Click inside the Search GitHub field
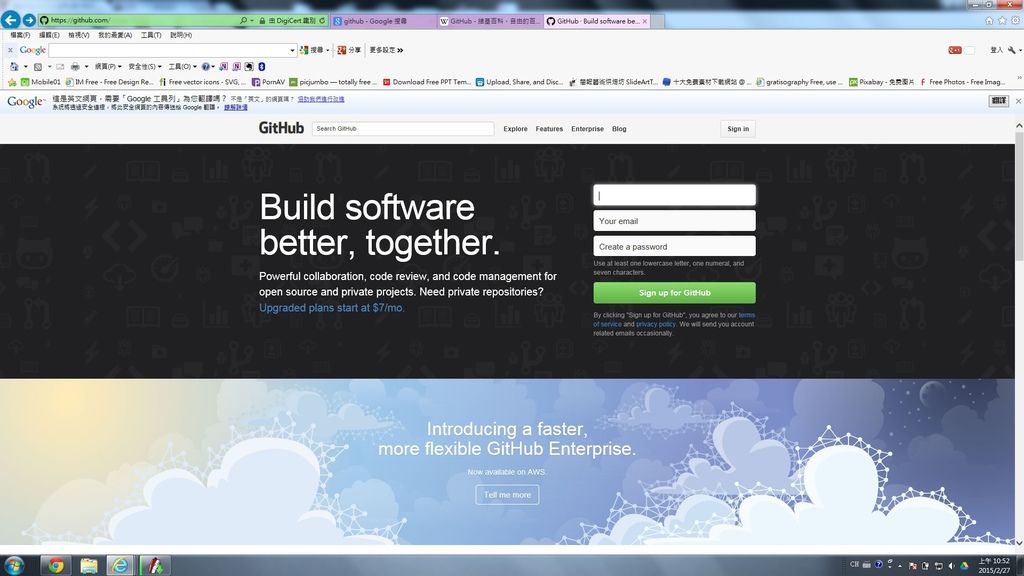Viewport: 1024px width, 576px height. (x=402, y=128)
